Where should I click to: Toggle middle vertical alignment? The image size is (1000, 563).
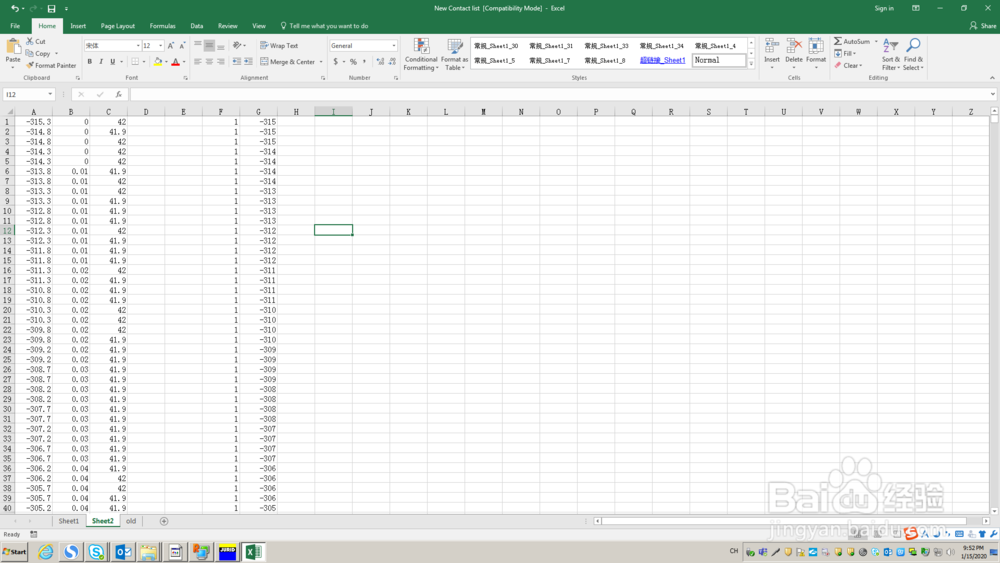click(209, 46)
